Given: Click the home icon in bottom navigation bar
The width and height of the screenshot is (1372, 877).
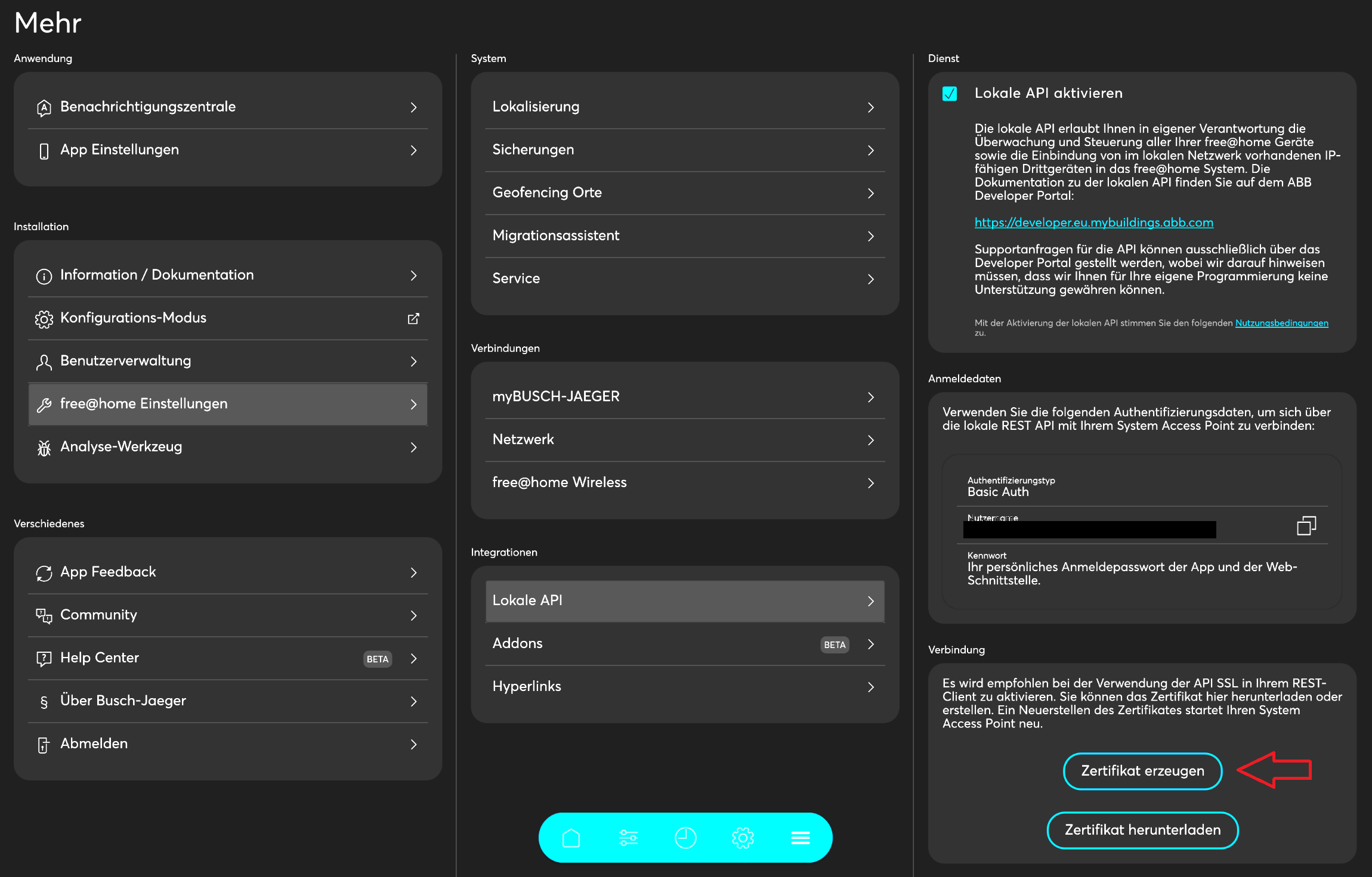Looking at the screenshot, I should coord(571,838).
